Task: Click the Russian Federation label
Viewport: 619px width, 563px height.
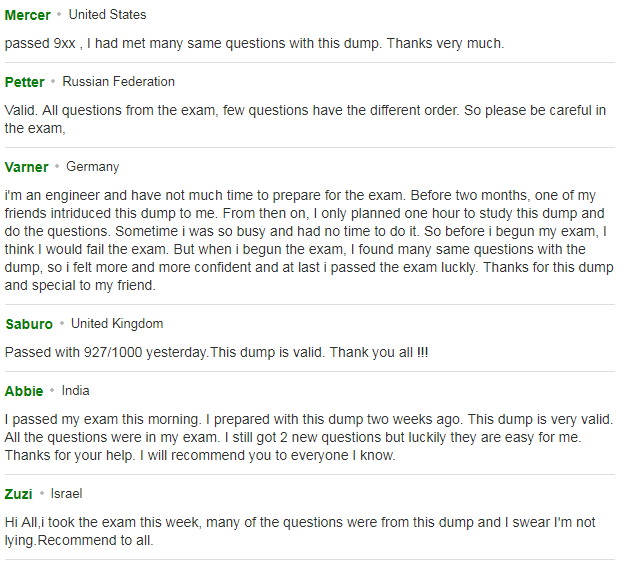Action: click(118, 82)
